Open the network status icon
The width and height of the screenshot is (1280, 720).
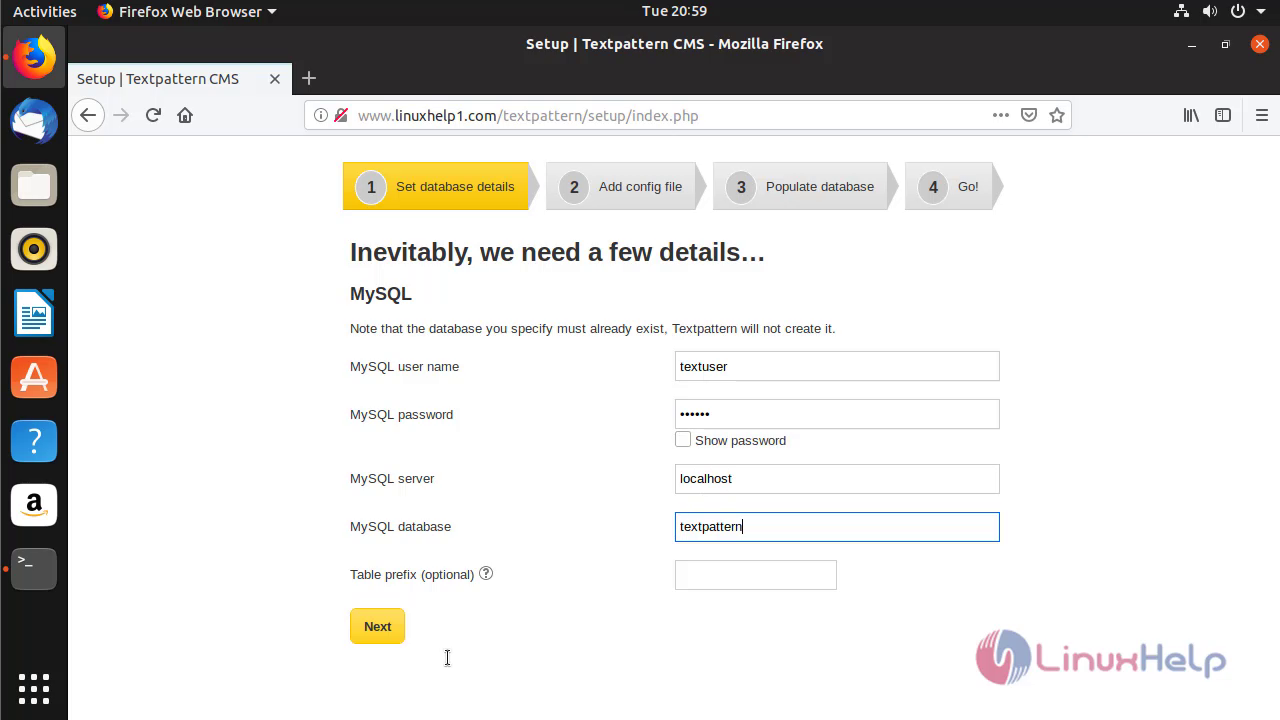[1181, 12]
